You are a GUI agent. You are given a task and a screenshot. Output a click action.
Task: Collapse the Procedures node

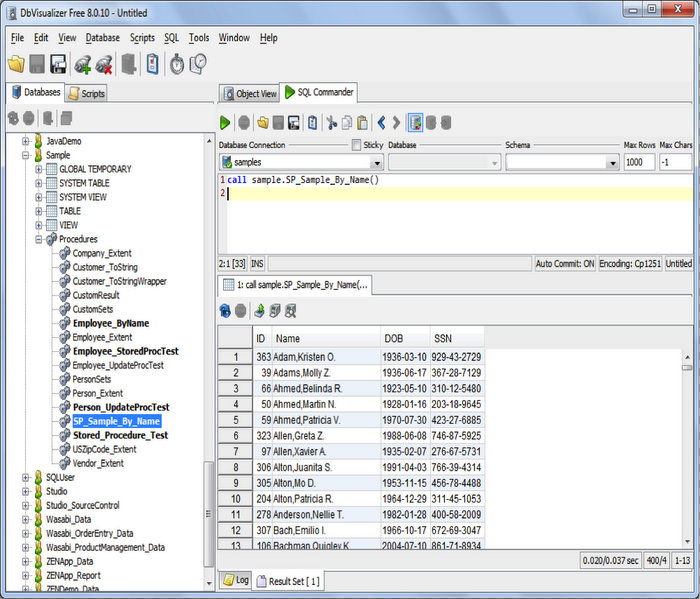click(39, 240)
